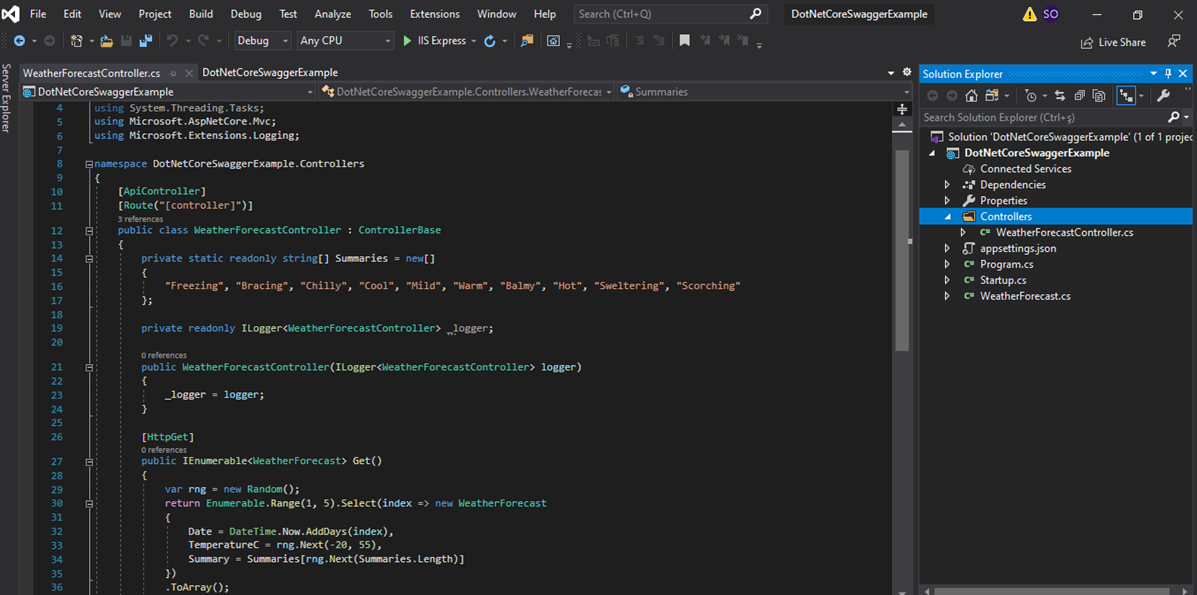The height and width of the screenshot is (595, 1197).
Task: Collapse the WeatherForecastController class block
Action: pyautogui.click(x=89, y=230)
